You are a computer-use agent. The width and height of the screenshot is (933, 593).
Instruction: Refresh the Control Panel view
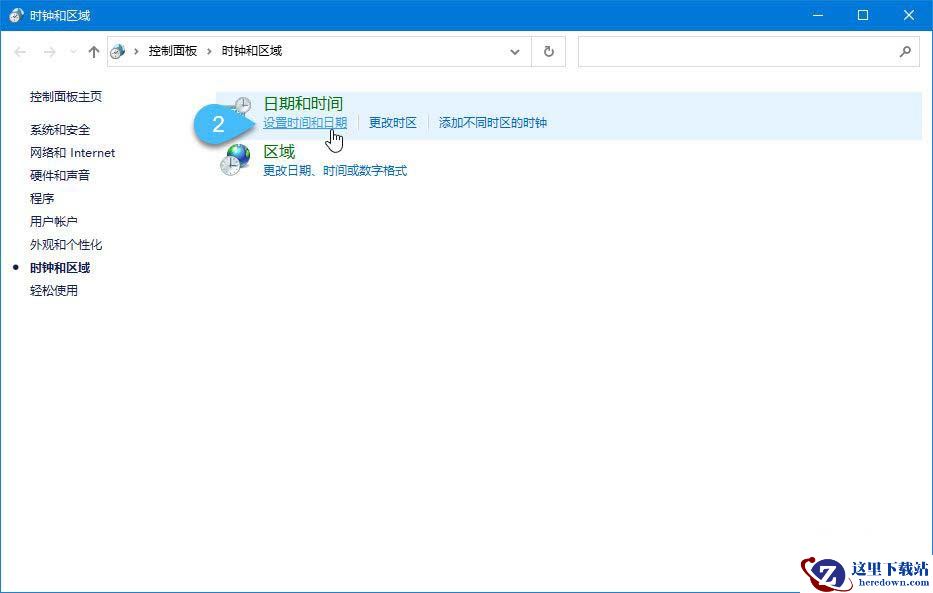549,51
